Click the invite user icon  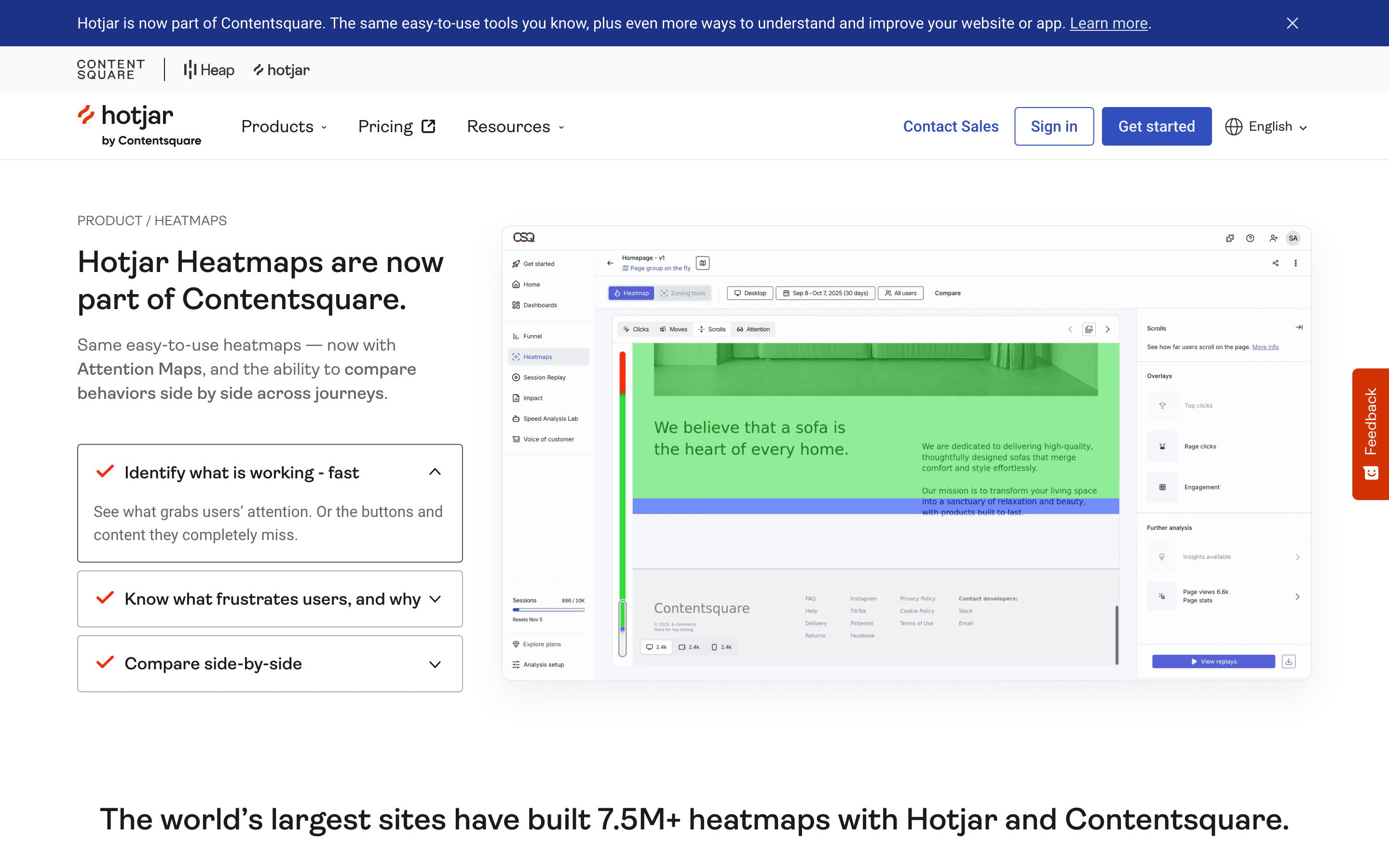click(x=1273, y=238)
